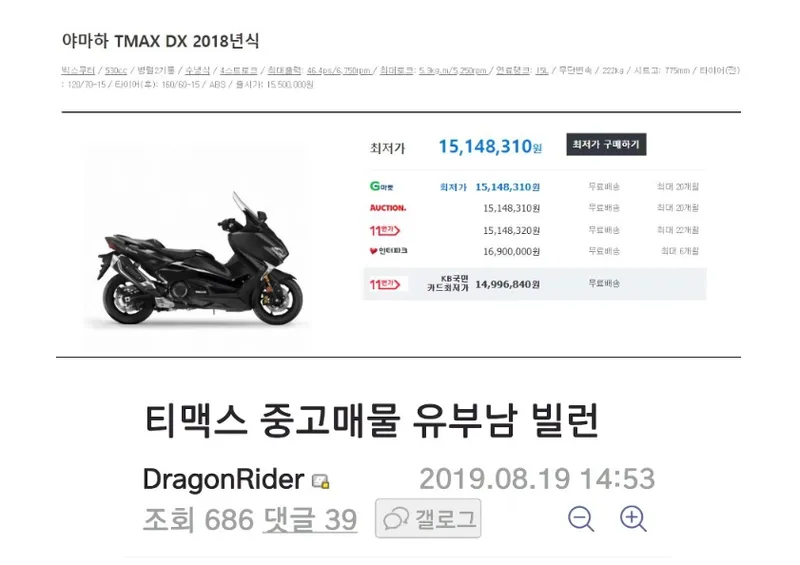
Task: Open the 댓글 39 comments link
Action: coord(310,520)
